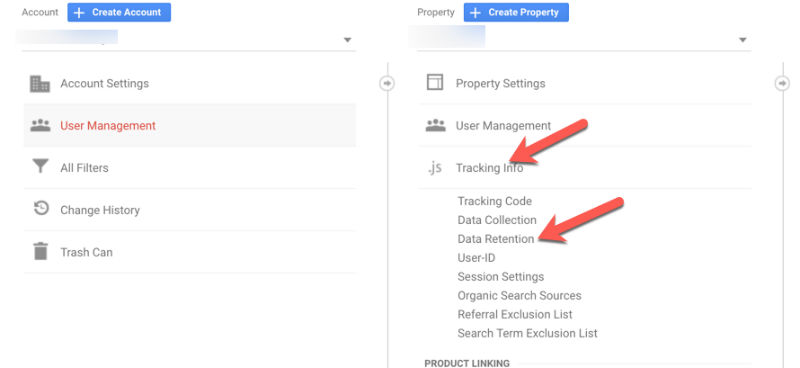This screenshot has width=800, height=368.
Task: Click the account User Management people icon
Action: [x=40, y=126]
